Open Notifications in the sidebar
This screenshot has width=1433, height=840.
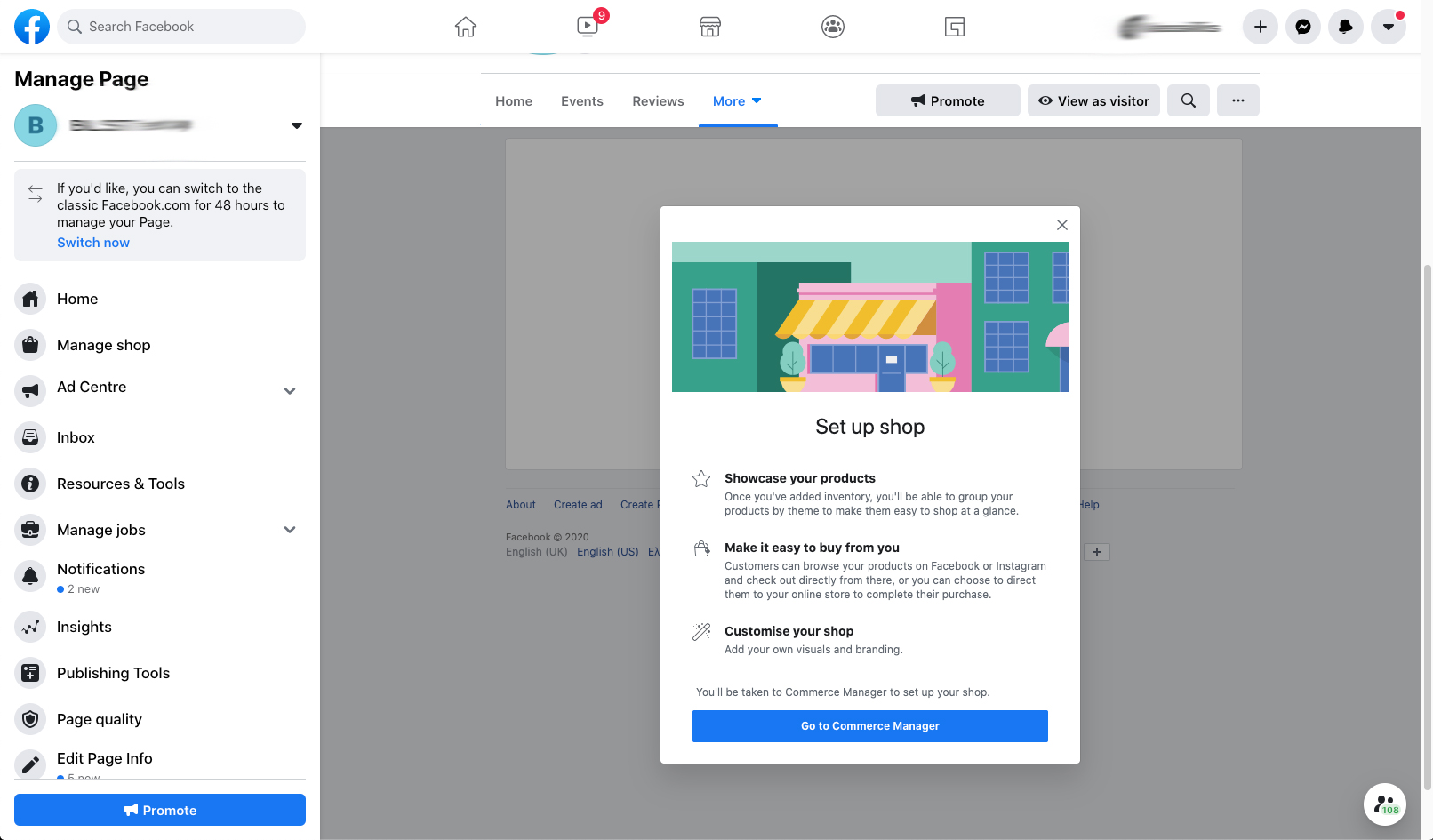(x=160, y=577)
